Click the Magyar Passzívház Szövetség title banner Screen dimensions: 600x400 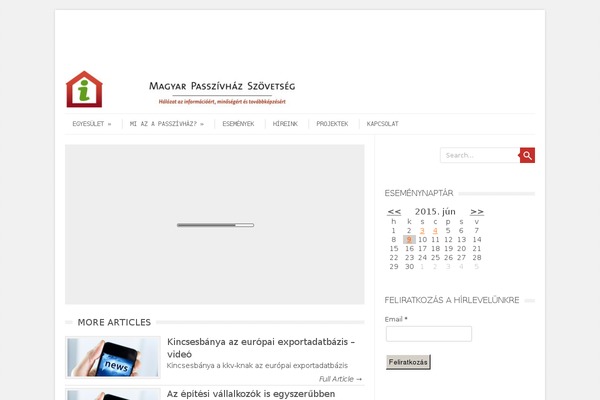point(222,92)
